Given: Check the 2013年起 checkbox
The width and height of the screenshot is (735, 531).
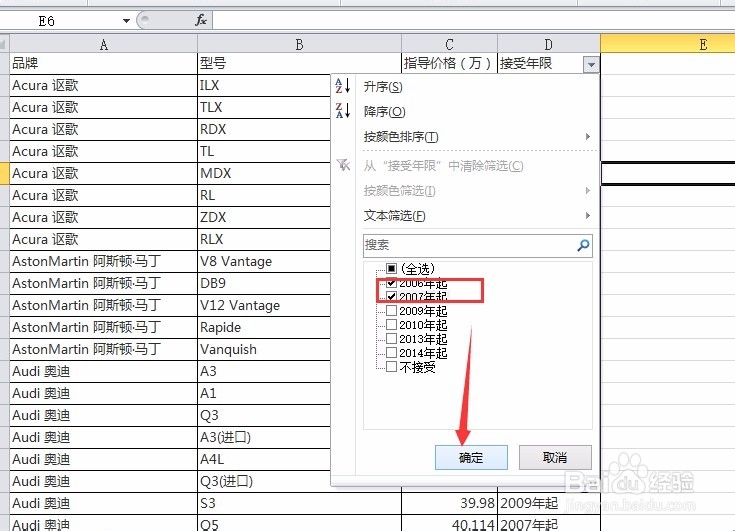Looking at the screenshot, I should [x=391, y=339].
